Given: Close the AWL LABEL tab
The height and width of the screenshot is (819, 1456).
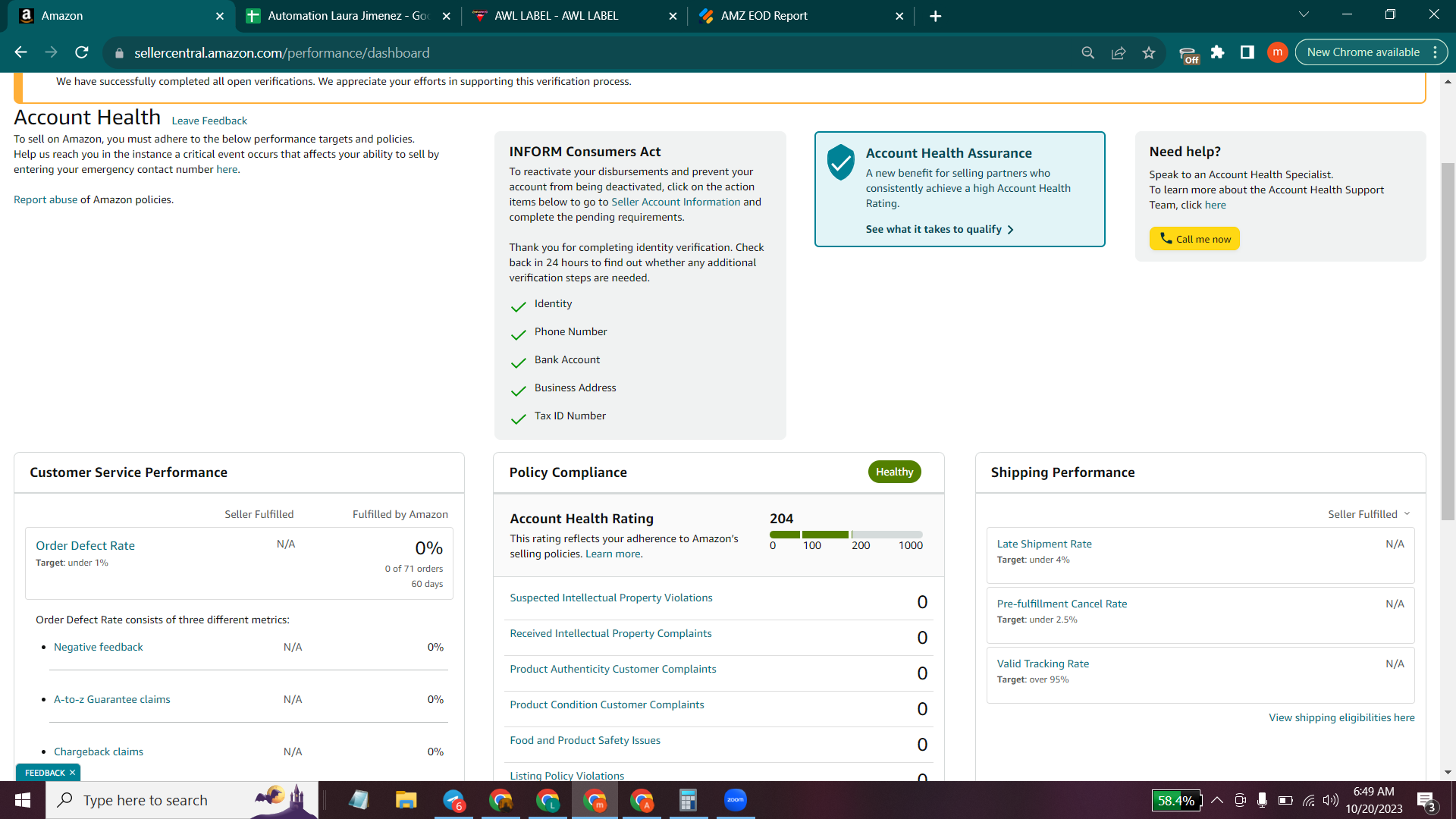Looking at the screenshot, I should pyautogui.click(x=673, y=16).
